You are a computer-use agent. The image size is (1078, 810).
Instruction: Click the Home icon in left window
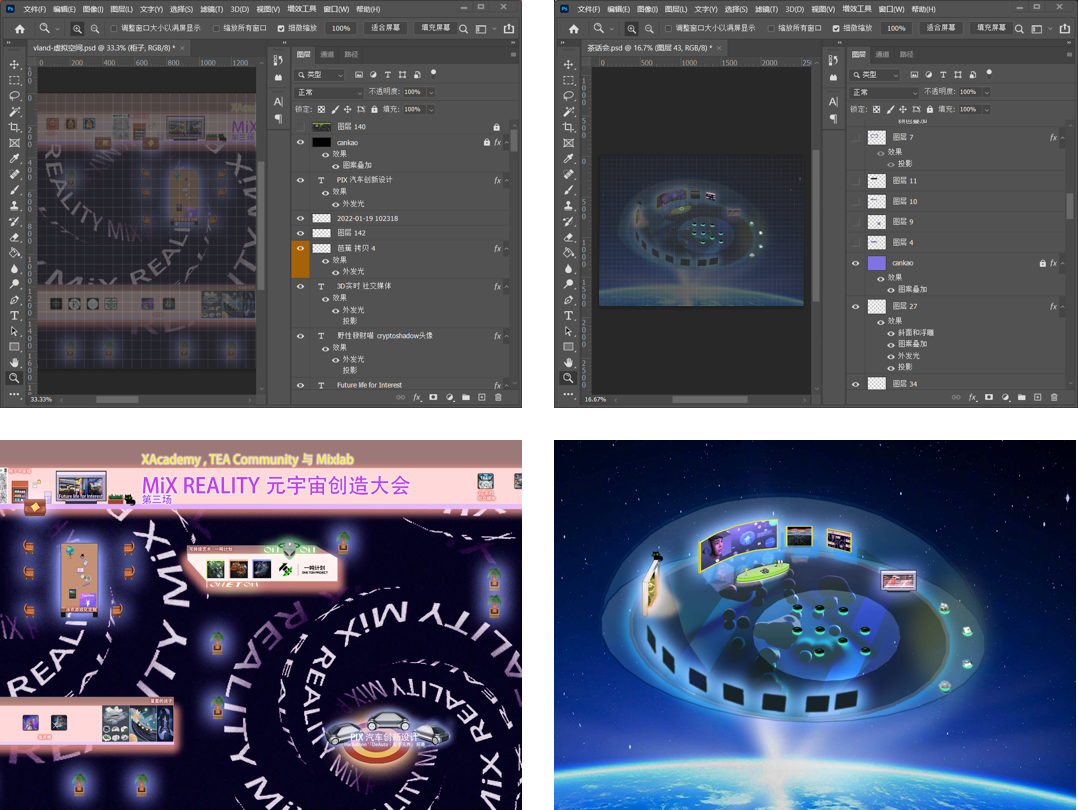point(19,29)
